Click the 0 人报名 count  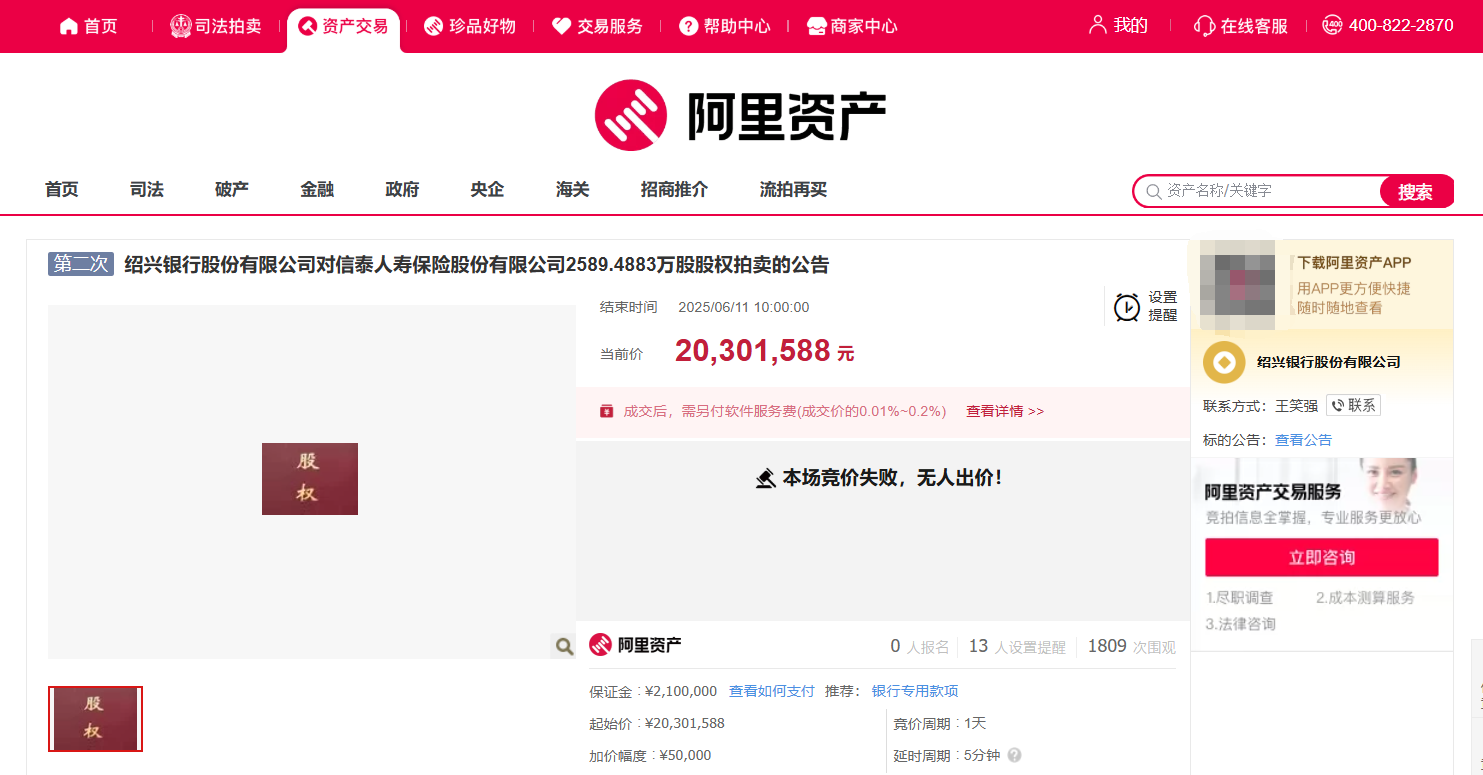coord(920,647)
